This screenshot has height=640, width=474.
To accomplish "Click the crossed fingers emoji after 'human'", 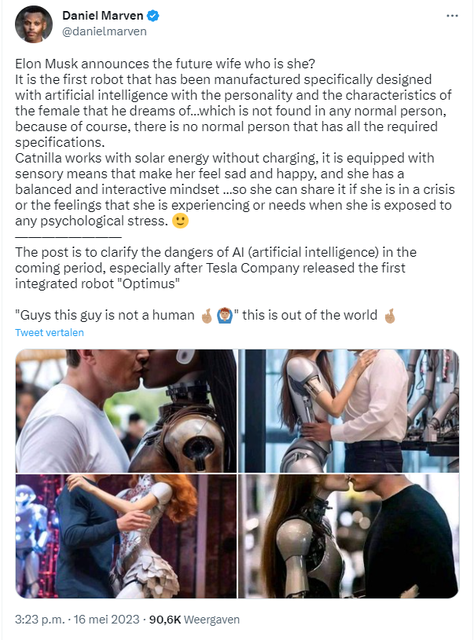I will (x=207, y=316).
